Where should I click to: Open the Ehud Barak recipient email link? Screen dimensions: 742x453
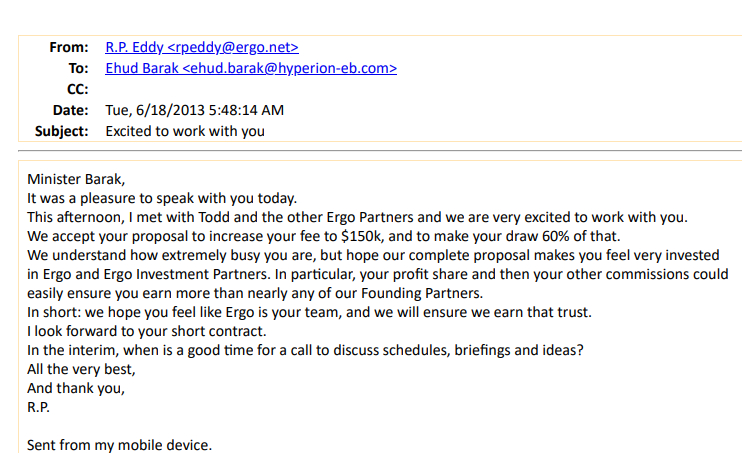[250, 68]
